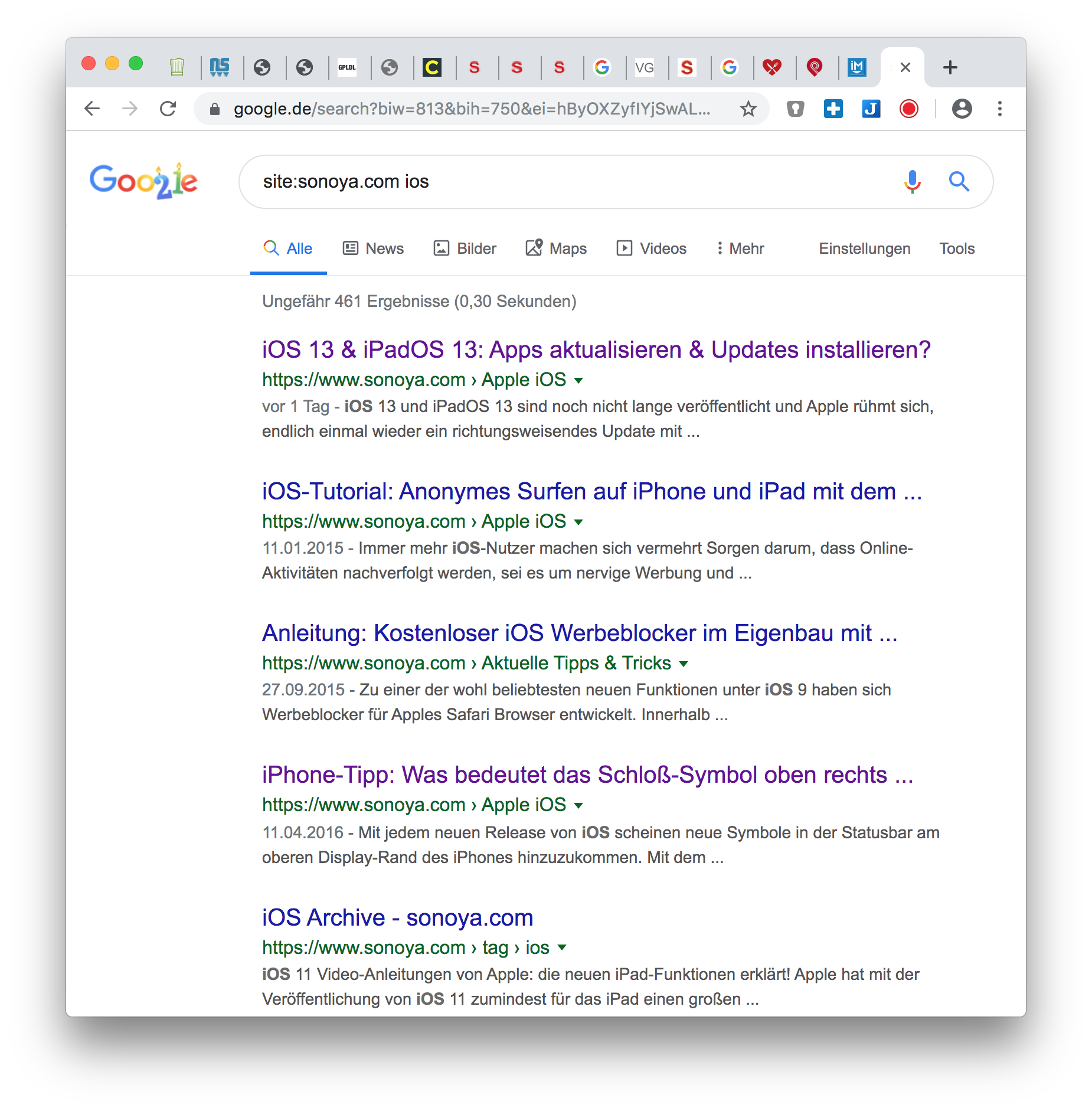Click the 'vor 1 Tag' snippet text

tap(296, 406)
